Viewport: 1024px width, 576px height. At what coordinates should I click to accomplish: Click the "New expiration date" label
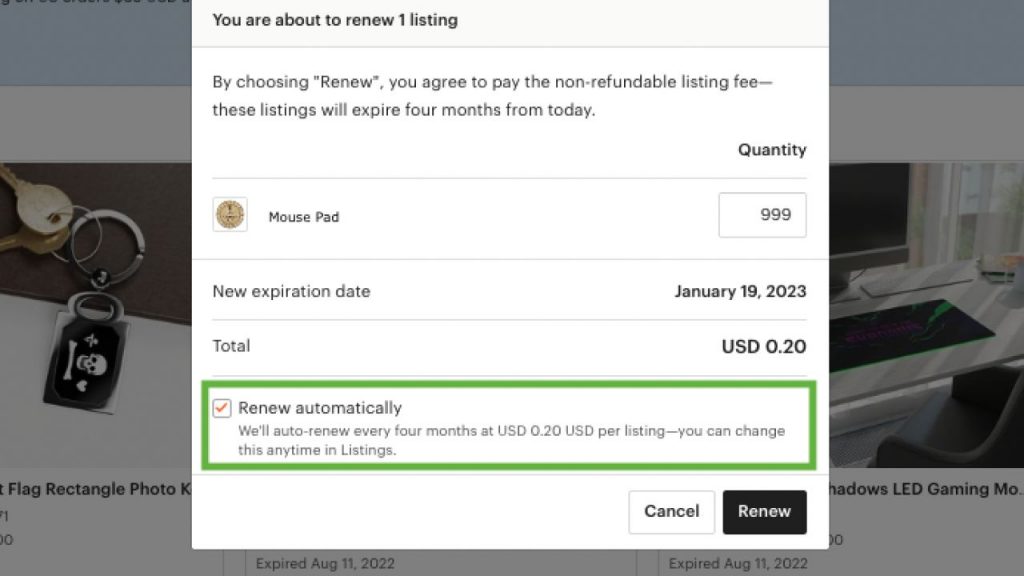tap(291, 292)
